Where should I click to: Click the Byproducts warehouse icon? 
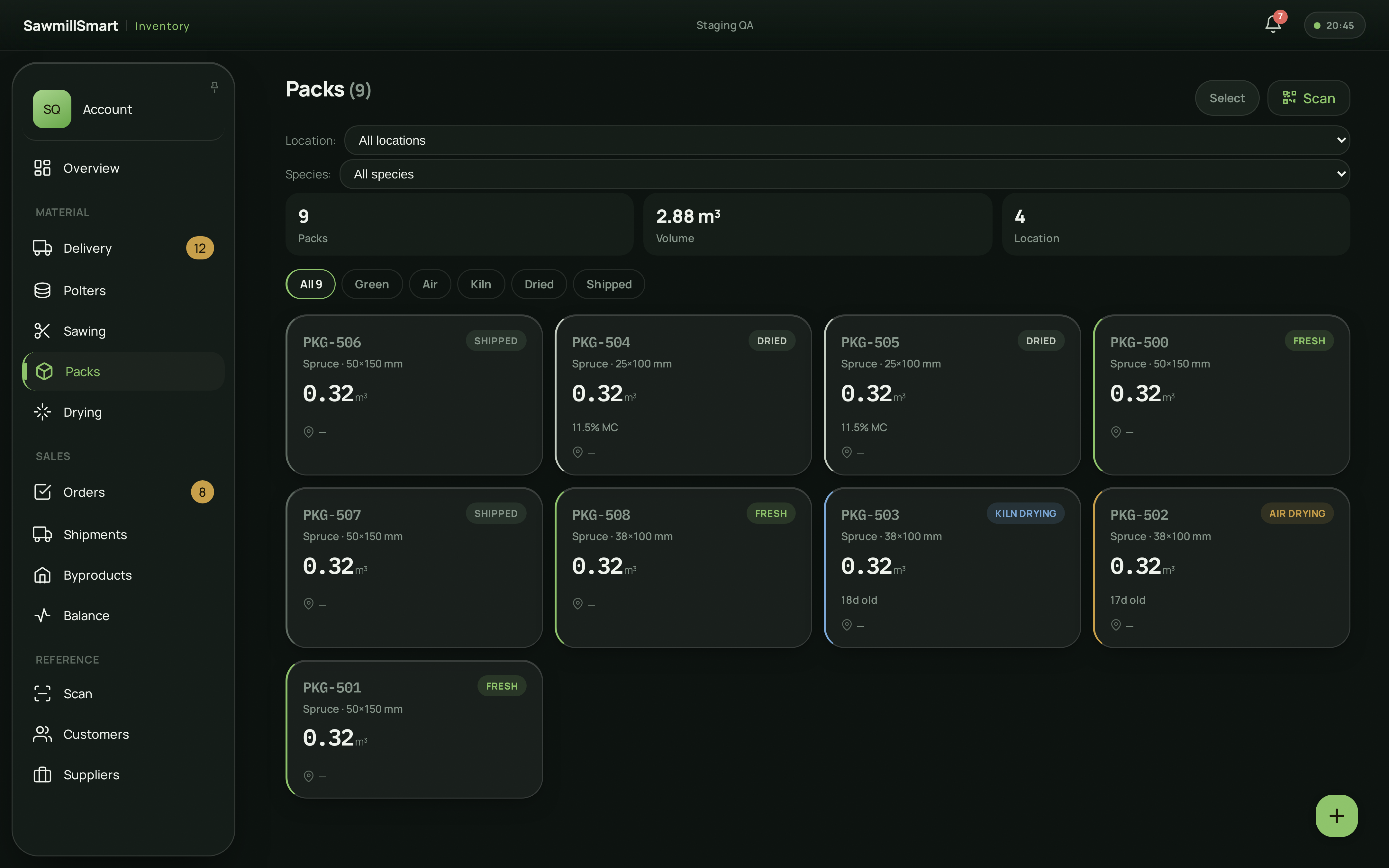tap(42, 575)
